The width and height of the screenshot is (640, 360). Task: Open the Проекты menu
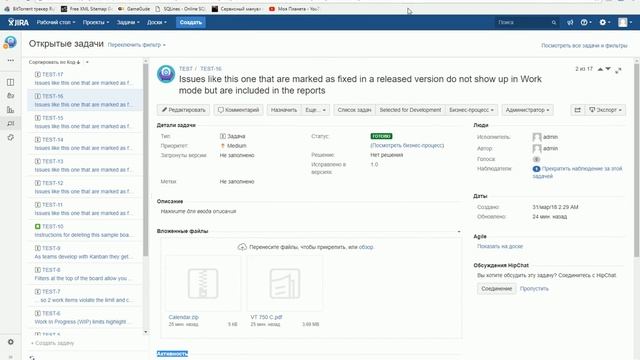(96, 22)
